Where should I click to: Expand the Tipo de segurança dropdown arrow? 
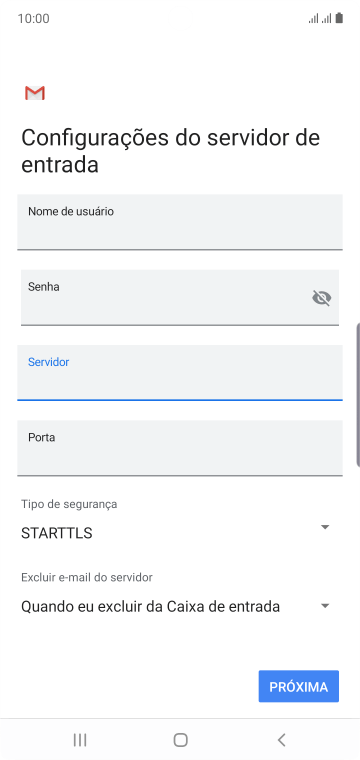(325, 527)
